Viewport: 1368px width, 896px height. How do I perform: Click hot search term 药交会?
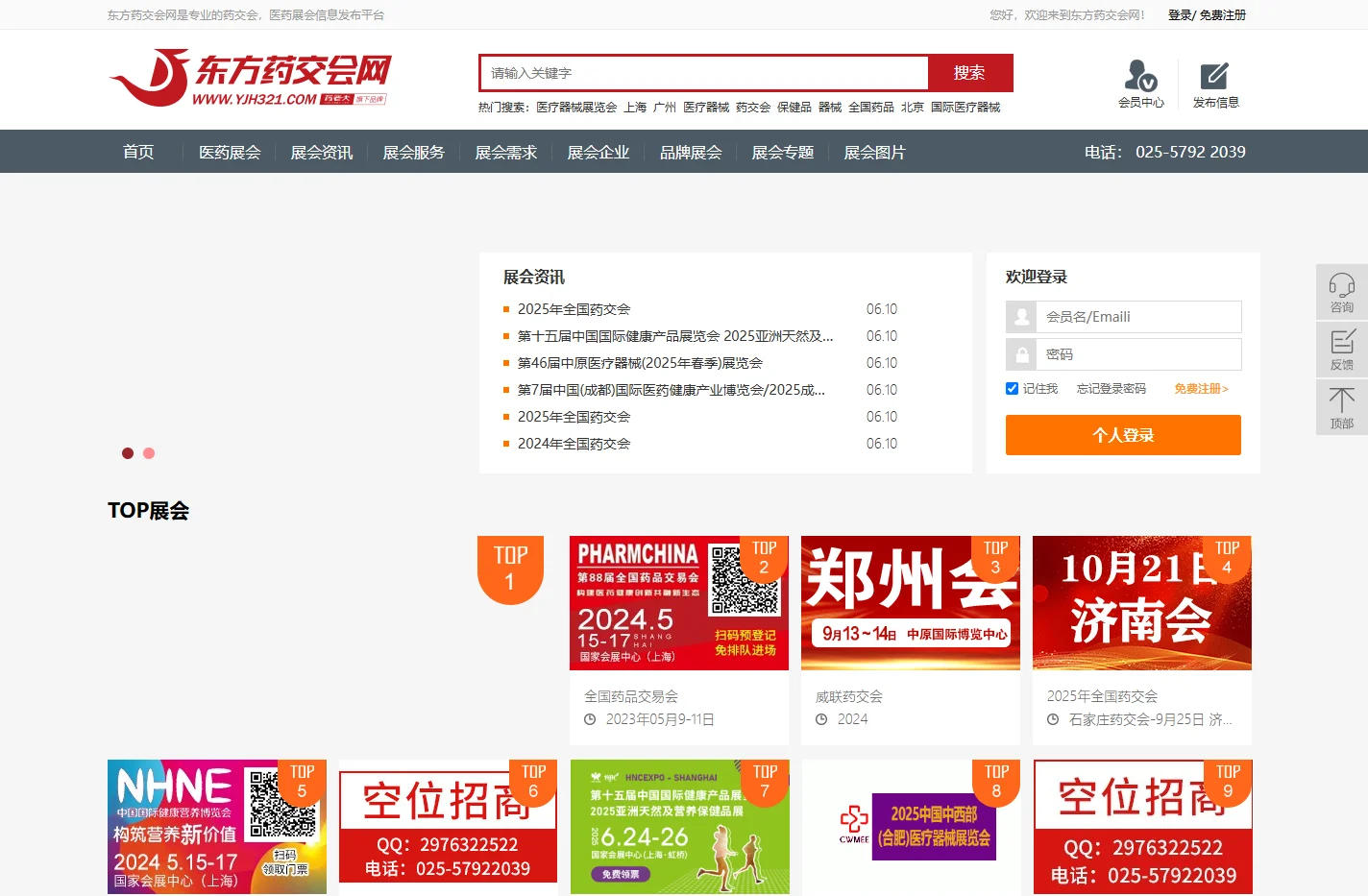[753, 108]
